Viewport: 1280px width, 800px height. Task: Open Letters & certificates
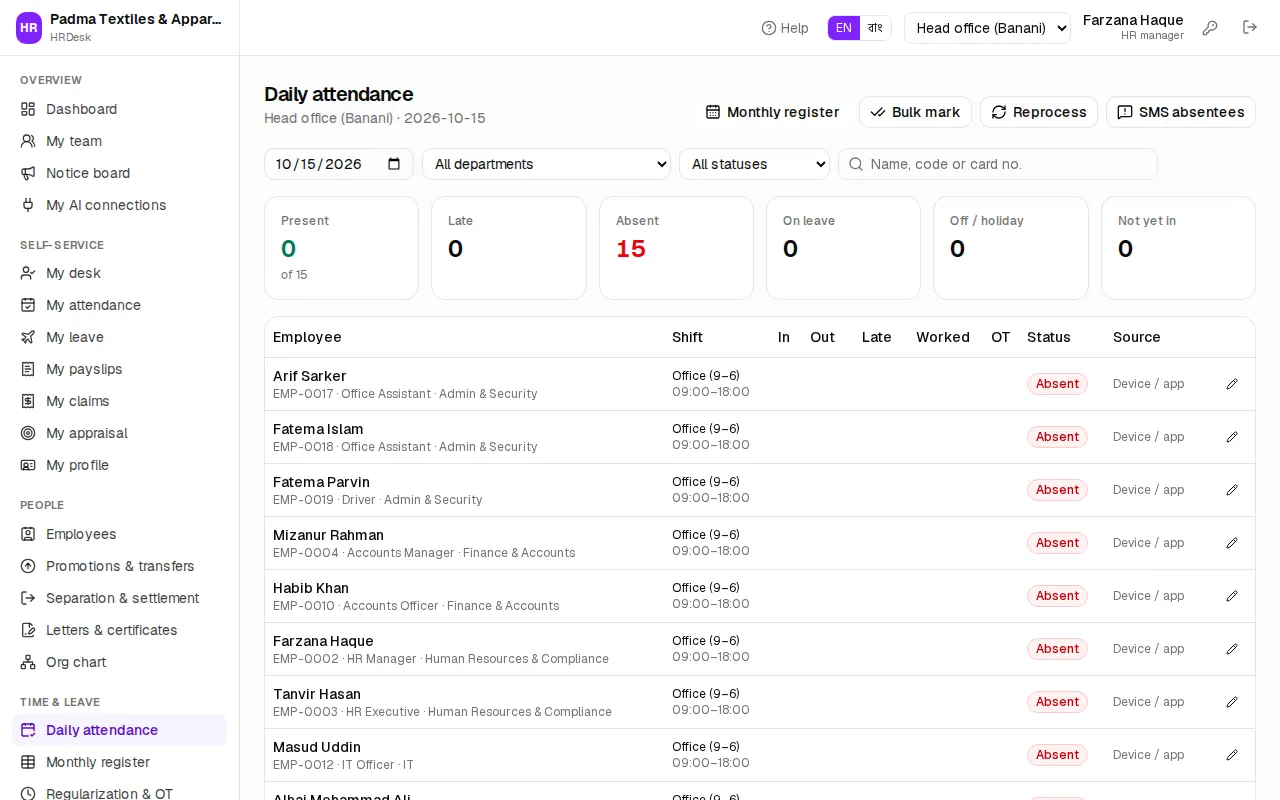click(120, 630)
